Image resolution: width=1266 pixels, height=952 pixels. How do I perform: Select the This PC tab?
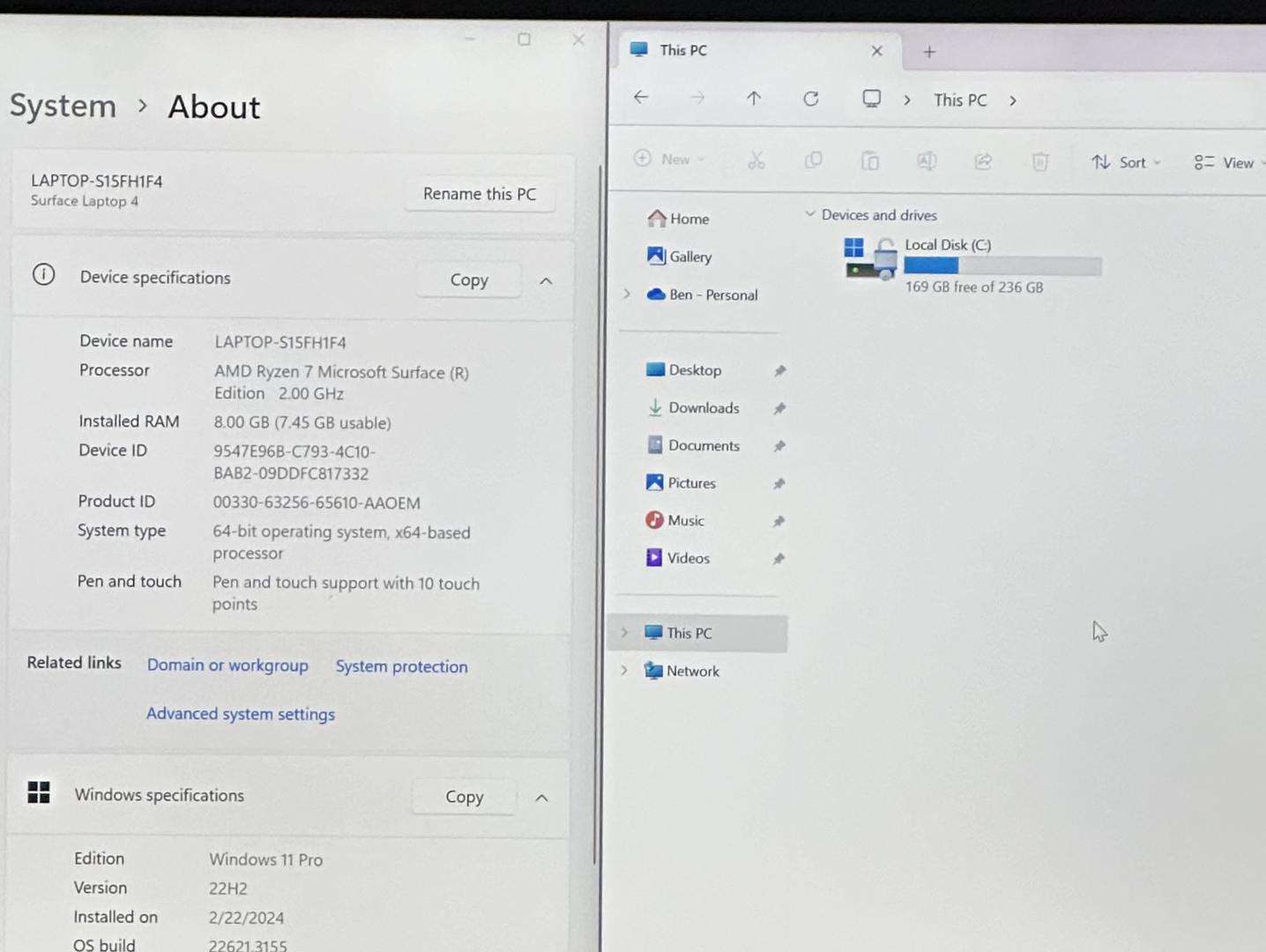tap(683, 51)
